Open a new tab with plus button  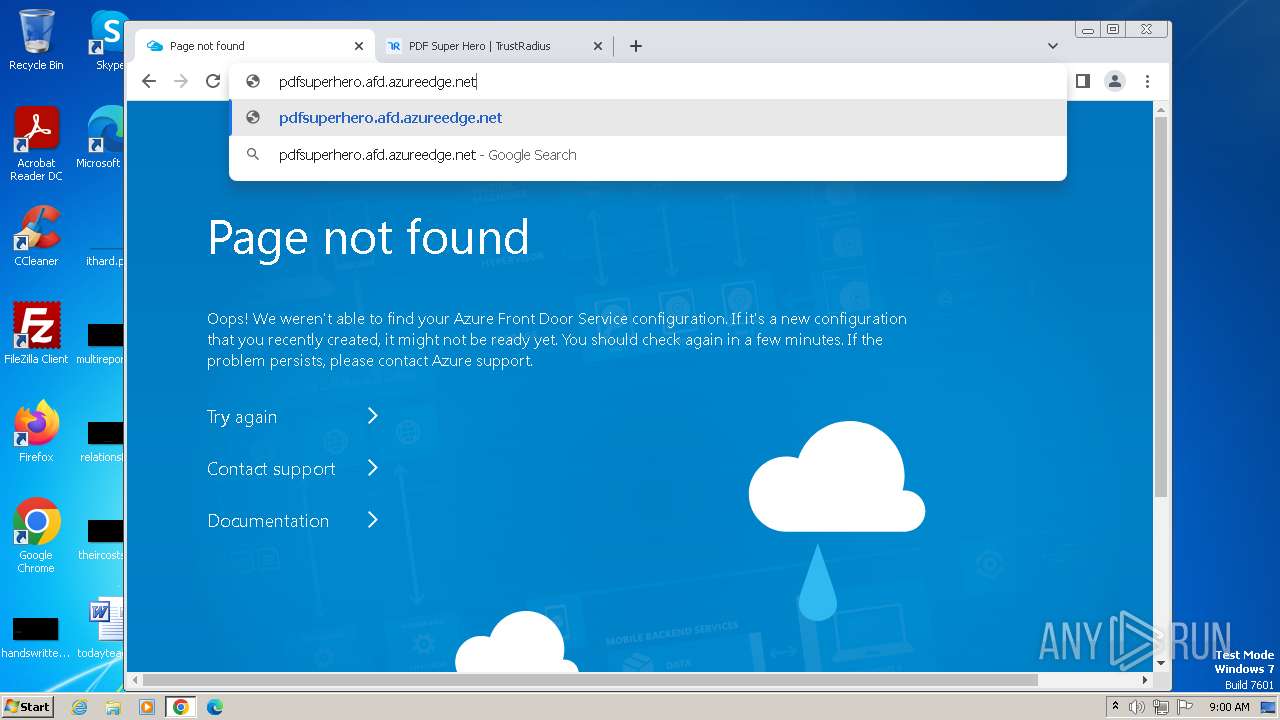635,46
